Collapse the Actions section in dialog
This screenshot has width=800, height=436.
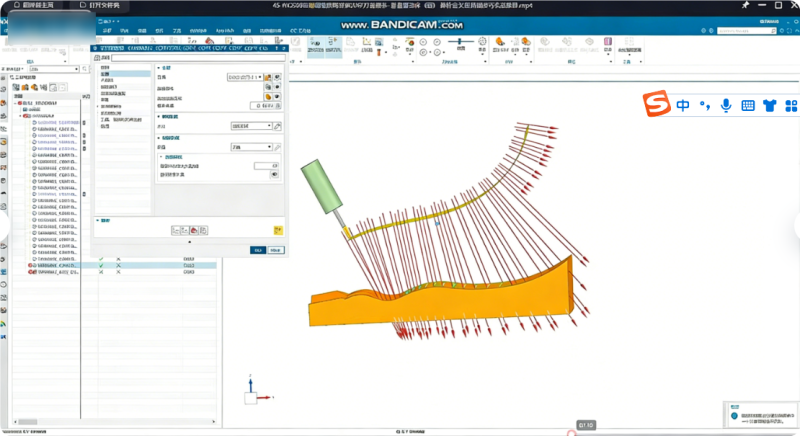click(x=98, y=219)
